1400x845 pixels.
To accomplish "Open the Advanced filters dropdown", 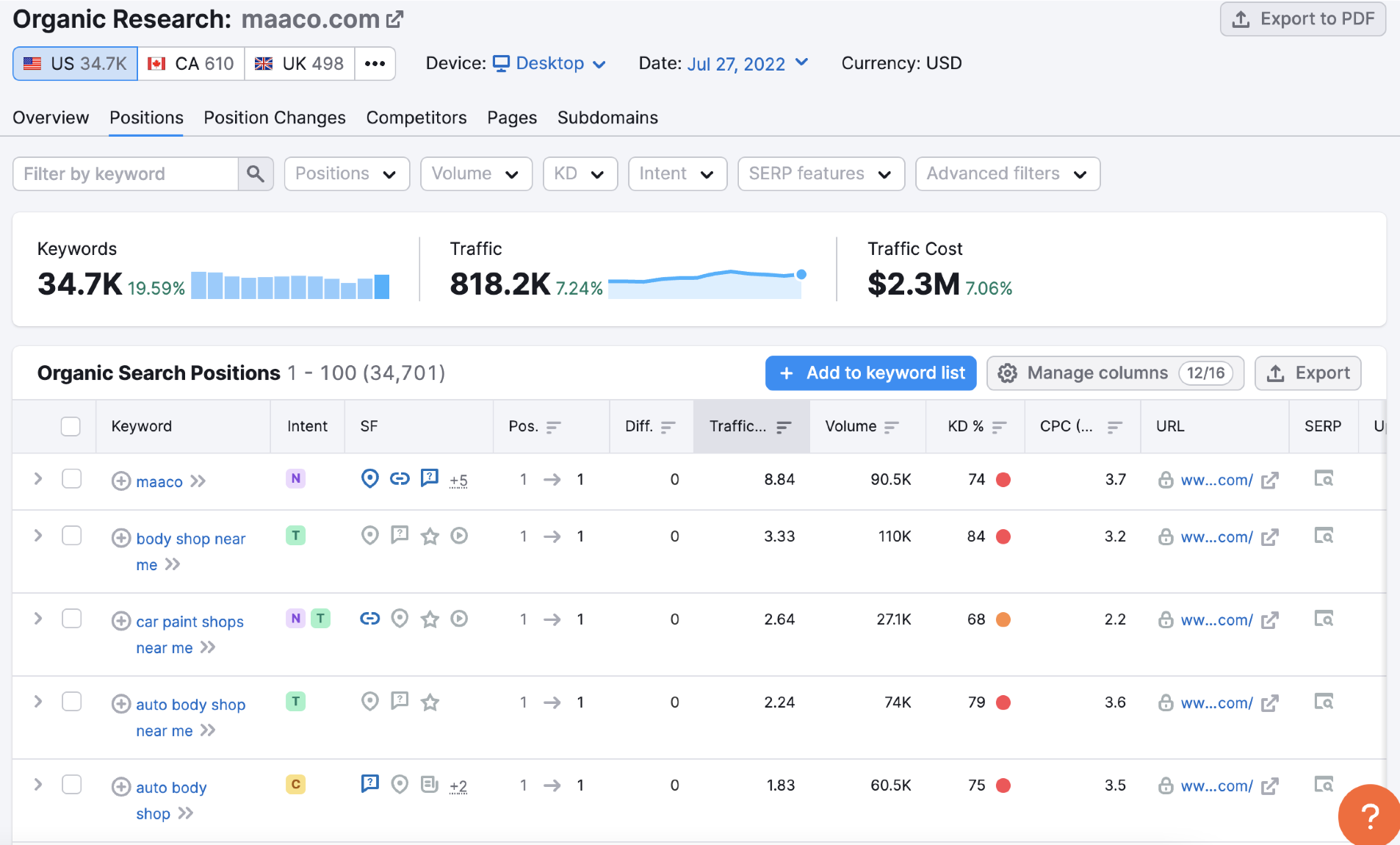I will (1007, 174).
